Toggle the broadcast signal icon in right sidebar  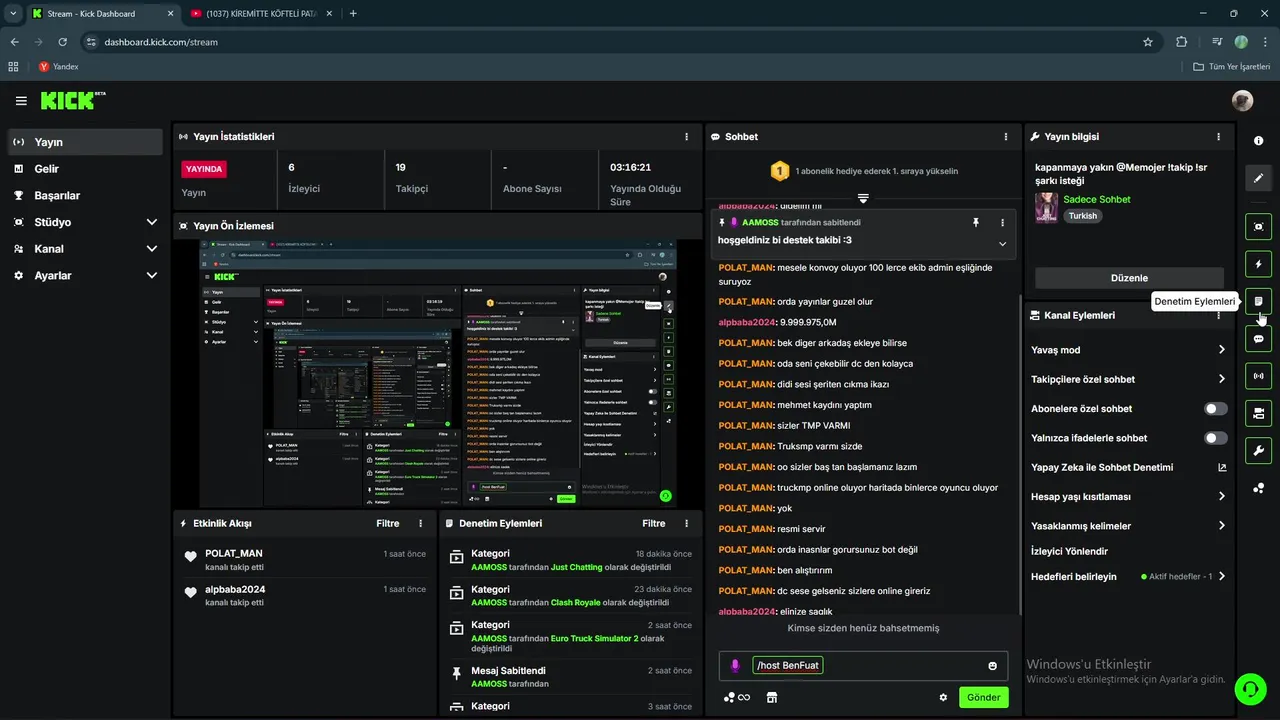click(1258, 376)
